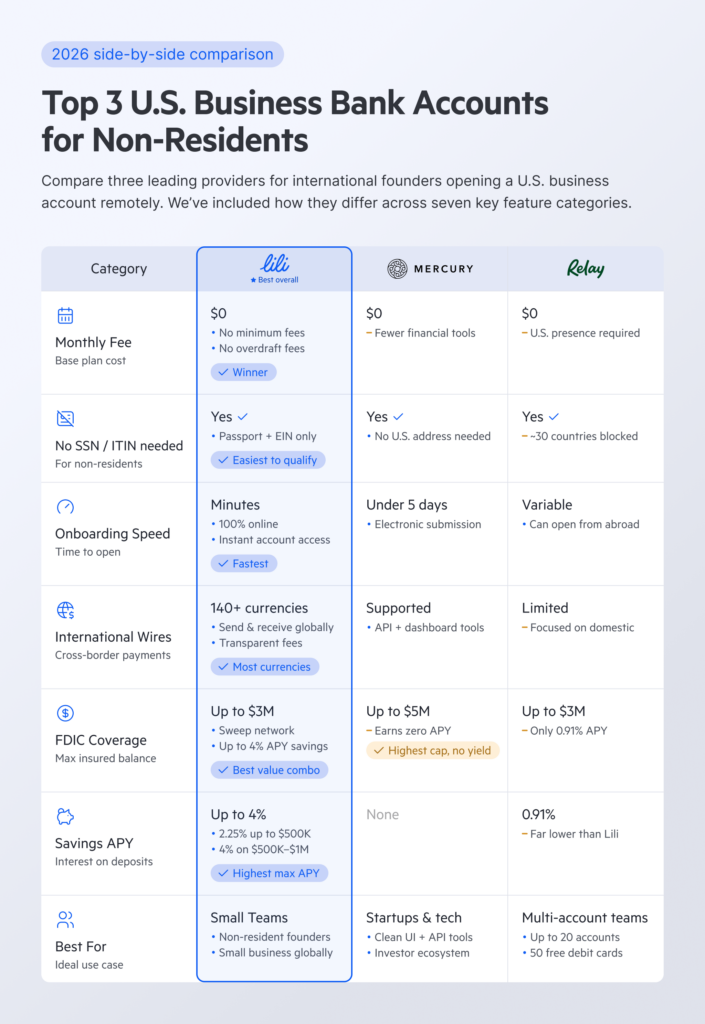Click the Best value combo badge
This screenshot has width=705, height=1024.
(269, 770)
